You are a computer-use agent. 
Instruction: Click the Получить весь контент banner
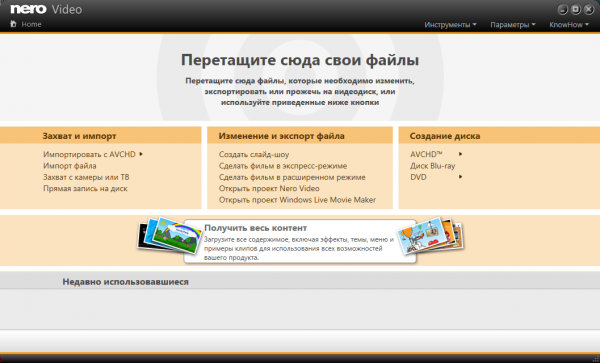coord(300,241)
